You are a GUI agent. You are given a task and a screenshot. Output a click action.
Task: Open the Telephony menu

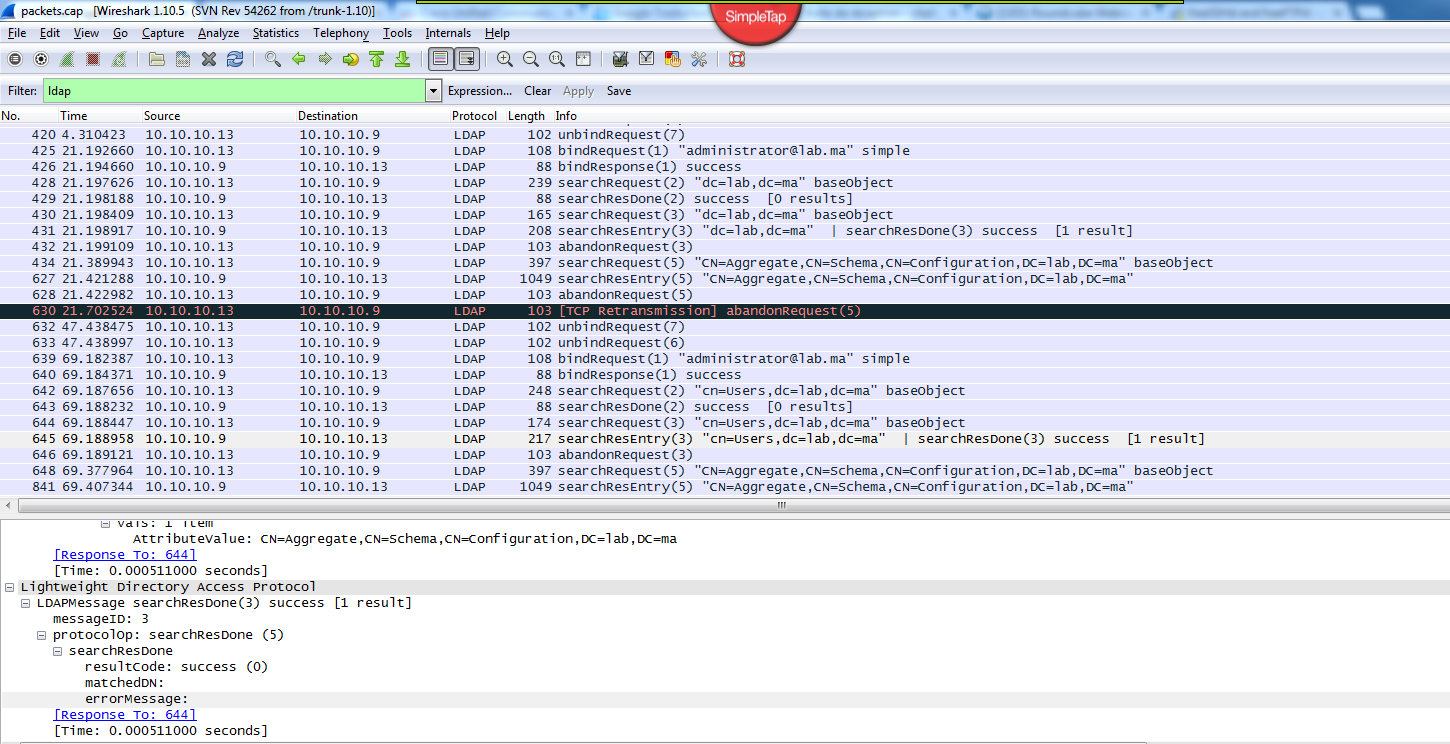pos(340,33)
